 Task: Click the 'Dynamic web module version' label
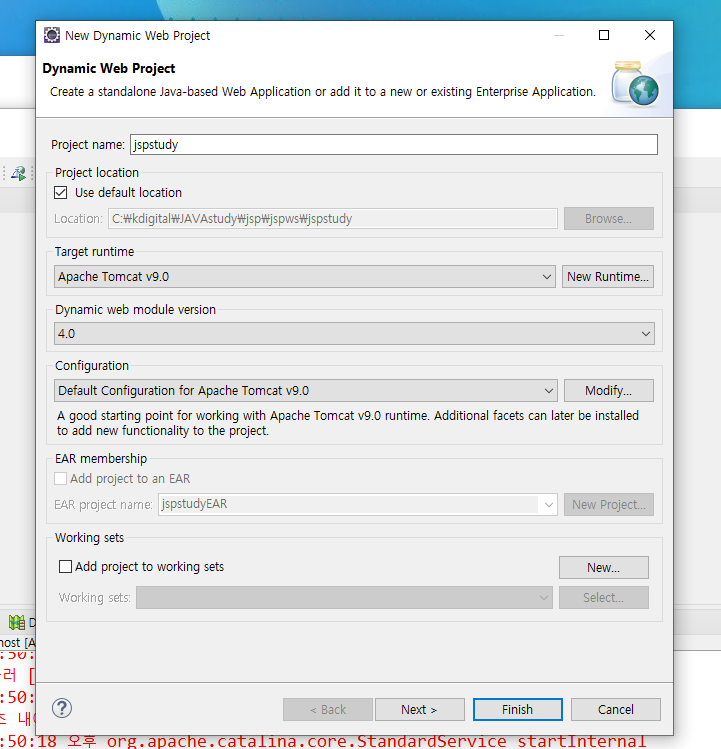[136, 310]
